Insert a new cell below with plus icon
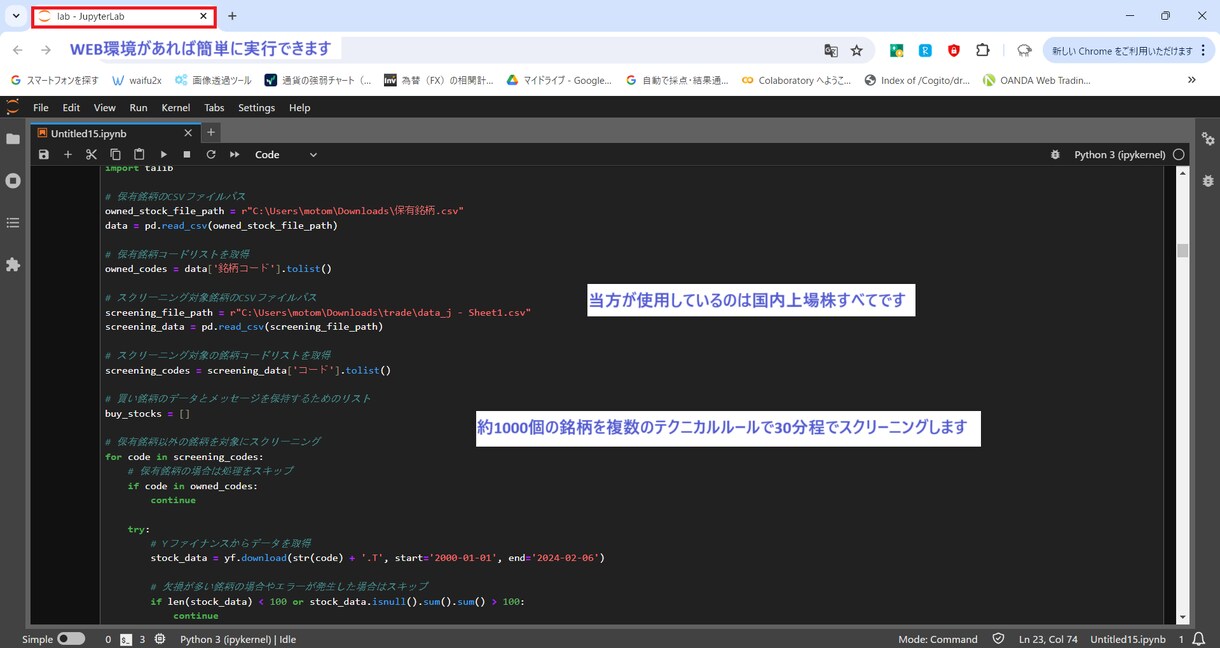The width and height of the screenshot is (1220, 648). coord(68,155)
